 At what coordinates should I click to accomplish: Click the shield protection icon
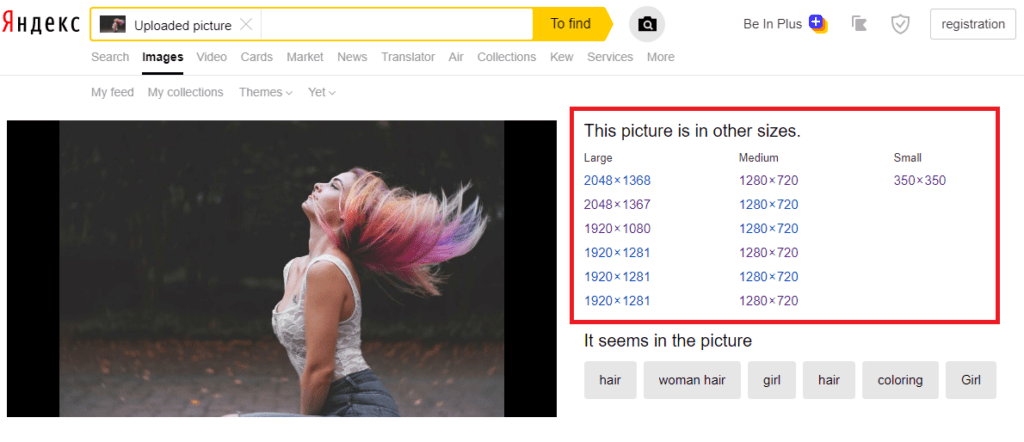[x=901, y=25]
